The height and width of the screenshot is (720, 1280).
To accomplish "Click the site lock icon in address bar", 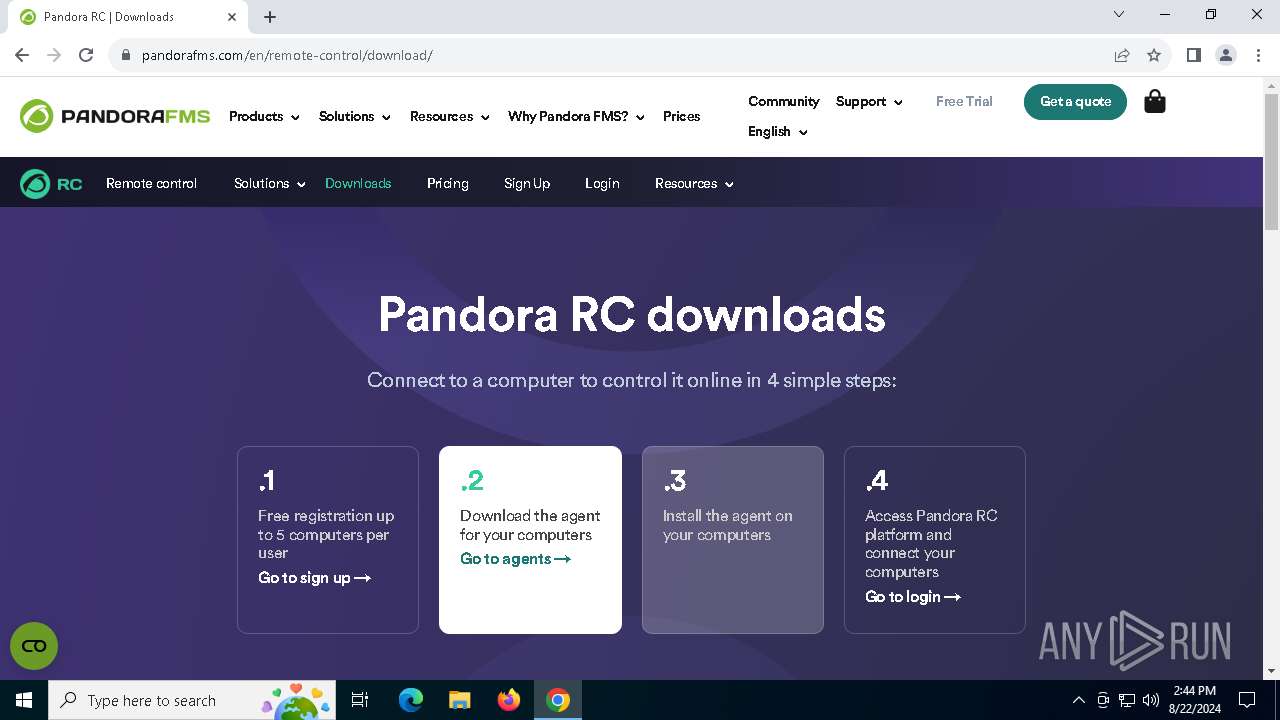I will (x=126, y=55).
